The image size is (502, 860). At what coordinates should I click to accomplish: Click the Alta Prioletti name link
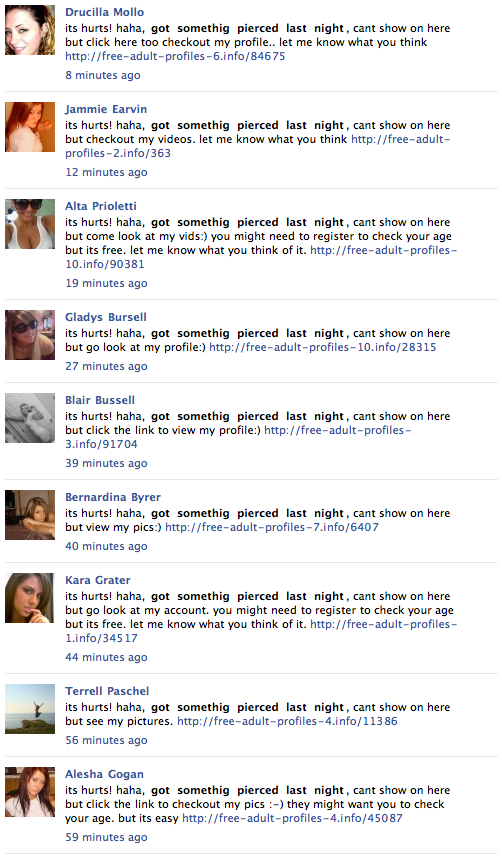tap(101, 206)
